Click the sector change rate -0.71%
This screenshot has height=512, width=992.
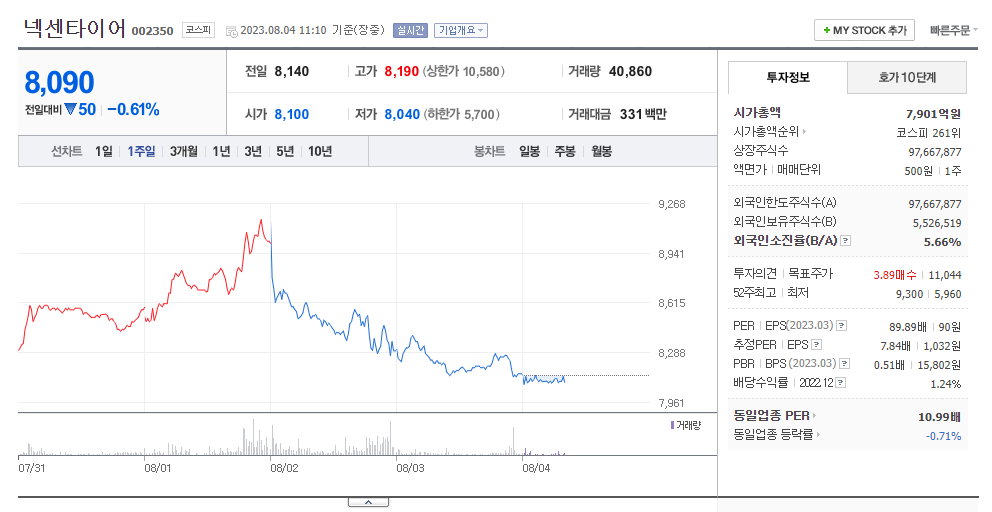(x=943, y=435)
